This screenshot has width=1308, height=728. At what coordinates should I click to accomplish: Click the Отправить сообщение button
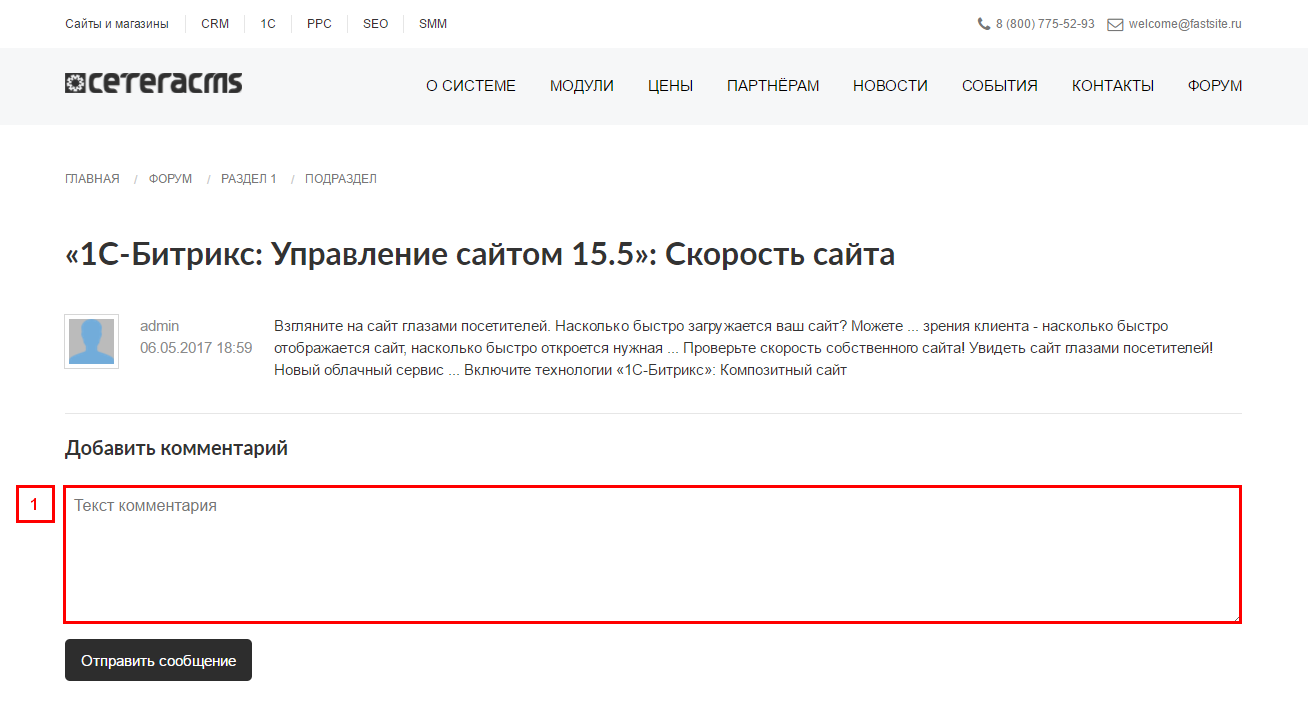click(158, 660)
